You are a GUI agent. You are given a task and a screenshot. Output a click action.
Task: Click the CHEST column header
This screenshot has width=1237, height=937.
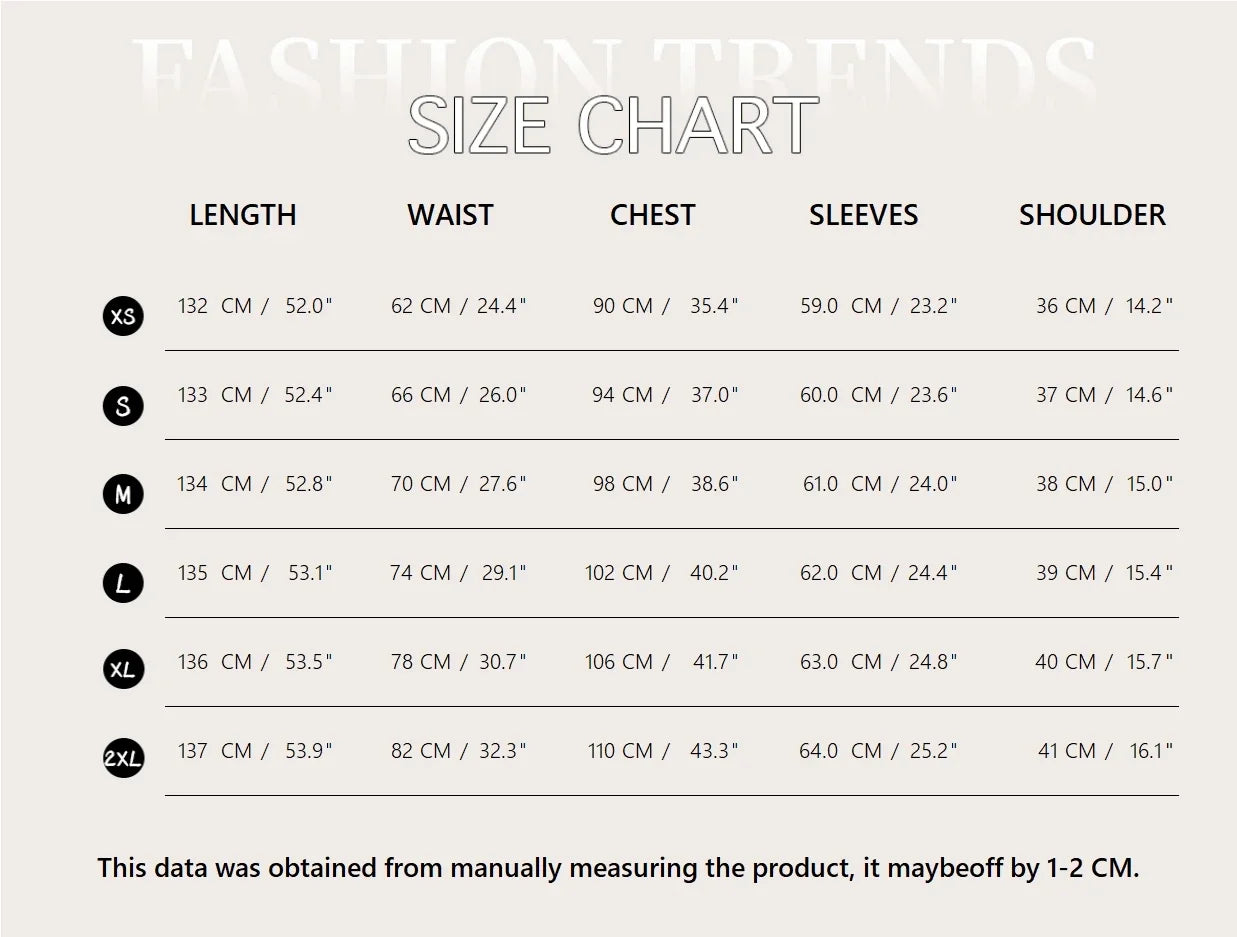[652, 215]
